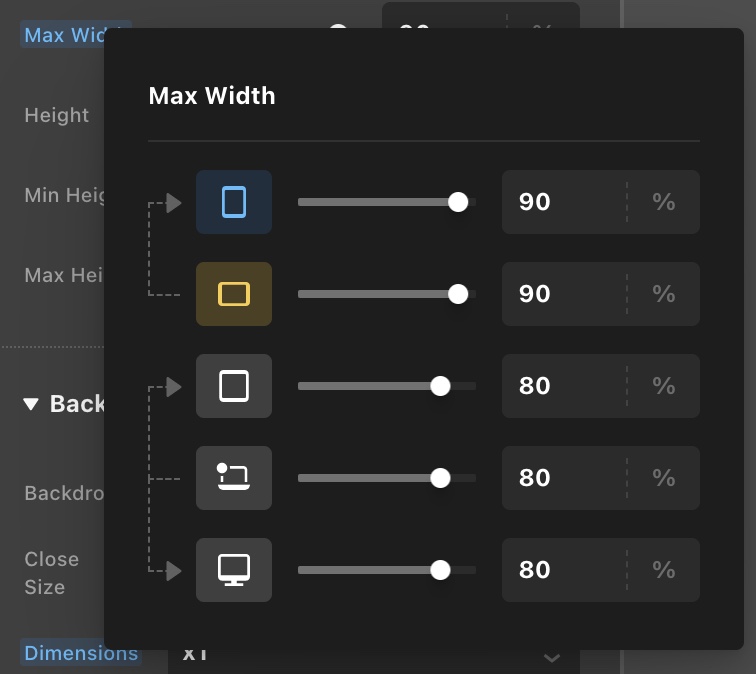Select the tablet breakpoint icon
Image resolution: width=756 pixels, height=674 pixels.
(234, 386)
